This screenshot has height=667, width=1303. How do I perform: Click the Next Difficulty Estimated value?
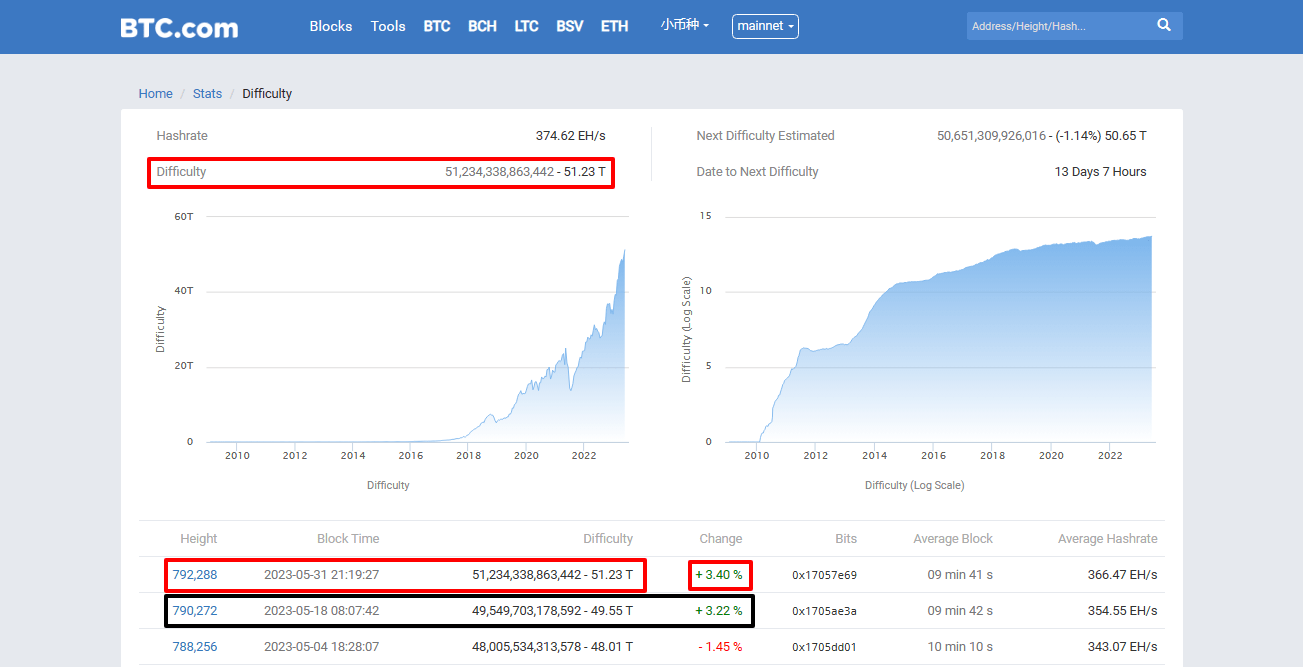(x=1042, y=136)
